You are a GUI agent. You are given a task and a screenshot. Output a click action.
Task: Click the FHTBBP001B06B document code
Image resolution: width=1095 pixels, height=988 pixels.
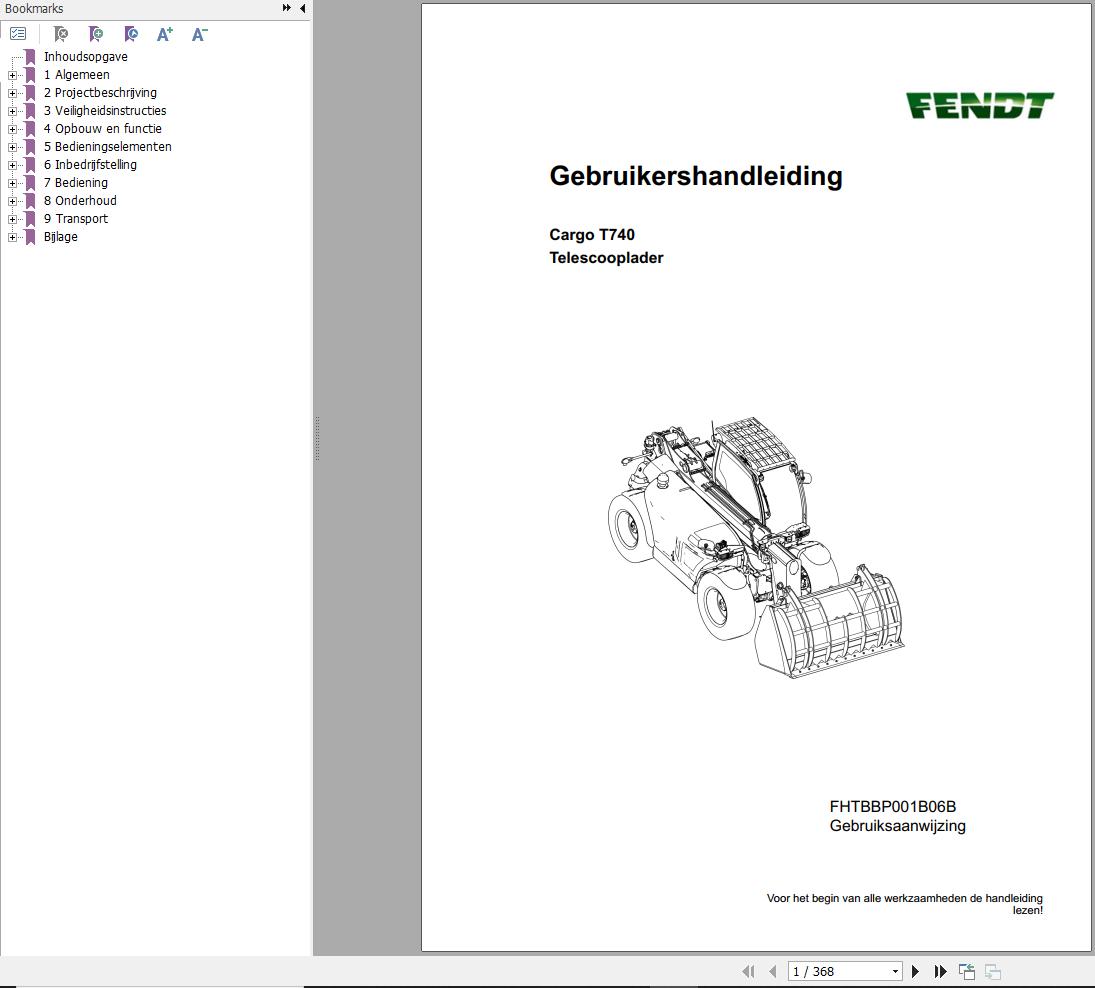click(892, 806)
